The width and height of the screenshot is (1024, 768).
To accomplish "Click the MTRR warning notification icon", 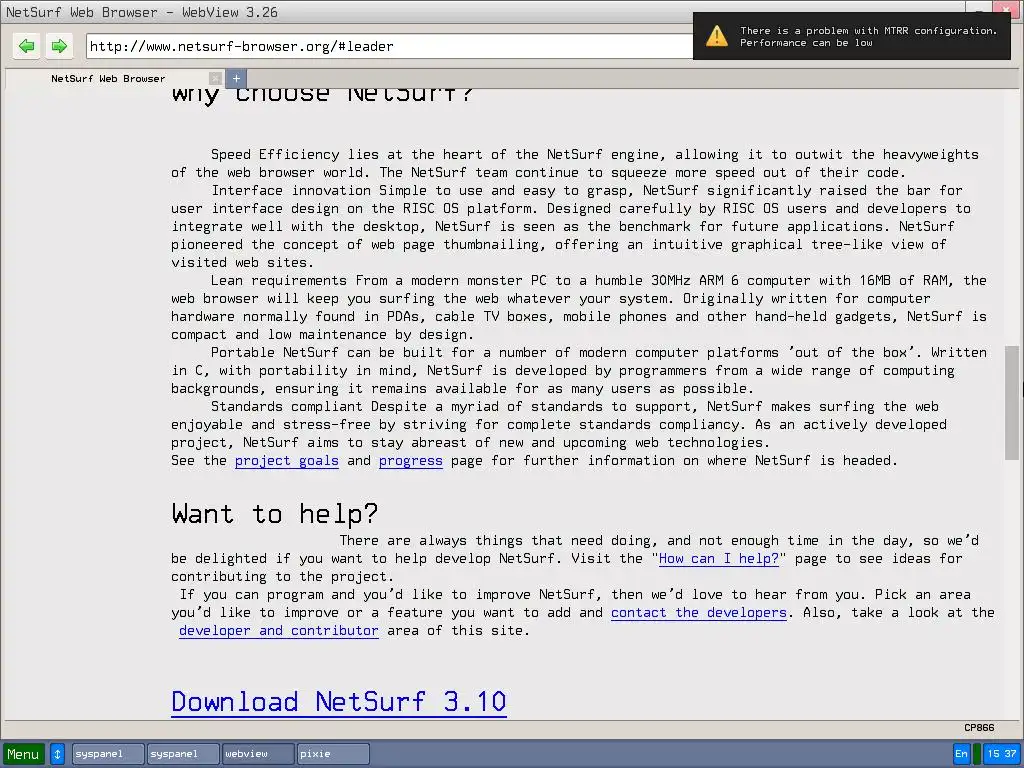I will point(717,36).
